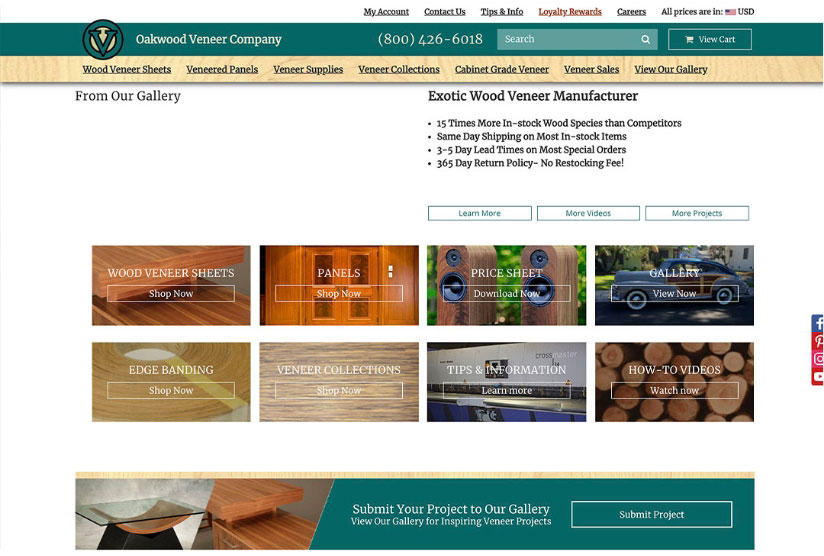824x556 pixels.
Task: Expand the Veneer Supplies menu
Action: [308, 70]
